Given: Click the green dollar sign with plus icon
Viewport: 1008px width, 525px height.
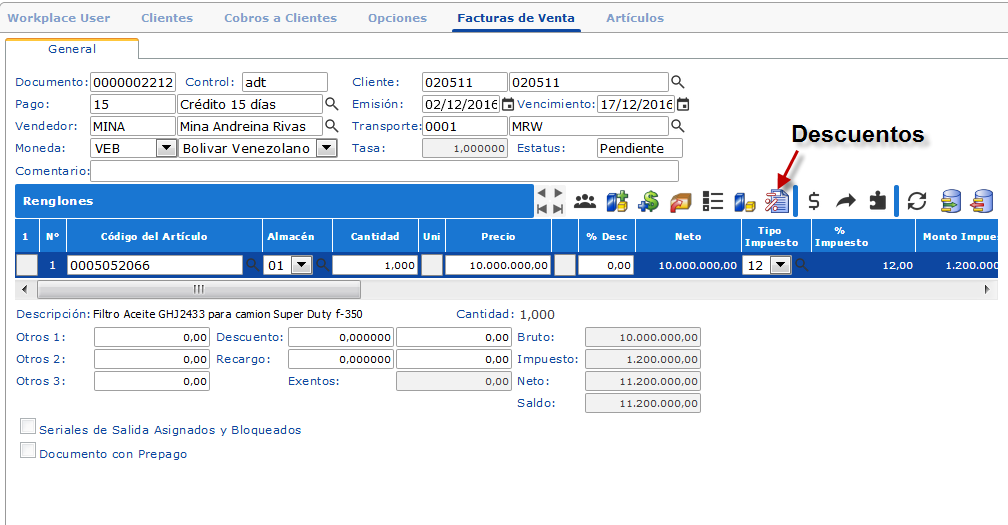Looking at the screenshot, I should coord(649,202).
